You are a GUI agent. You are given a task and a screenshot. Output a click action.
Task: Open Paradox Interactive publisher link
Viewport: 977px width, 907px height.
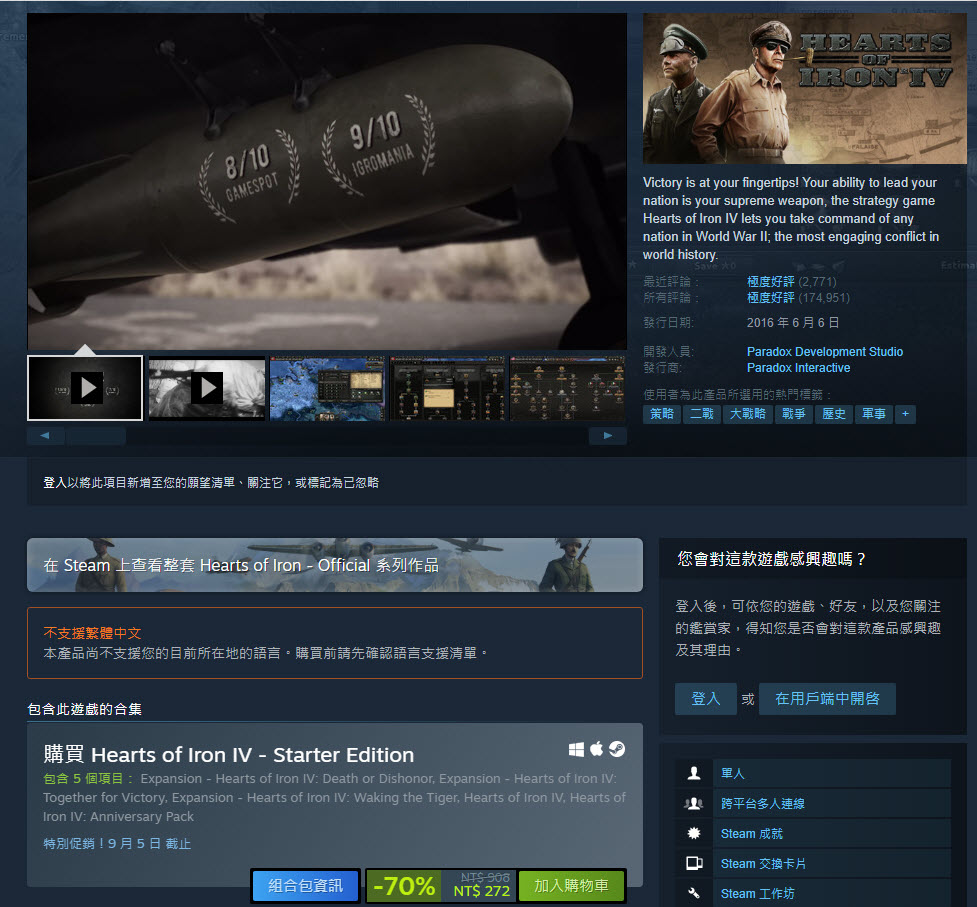click(798, 368)
